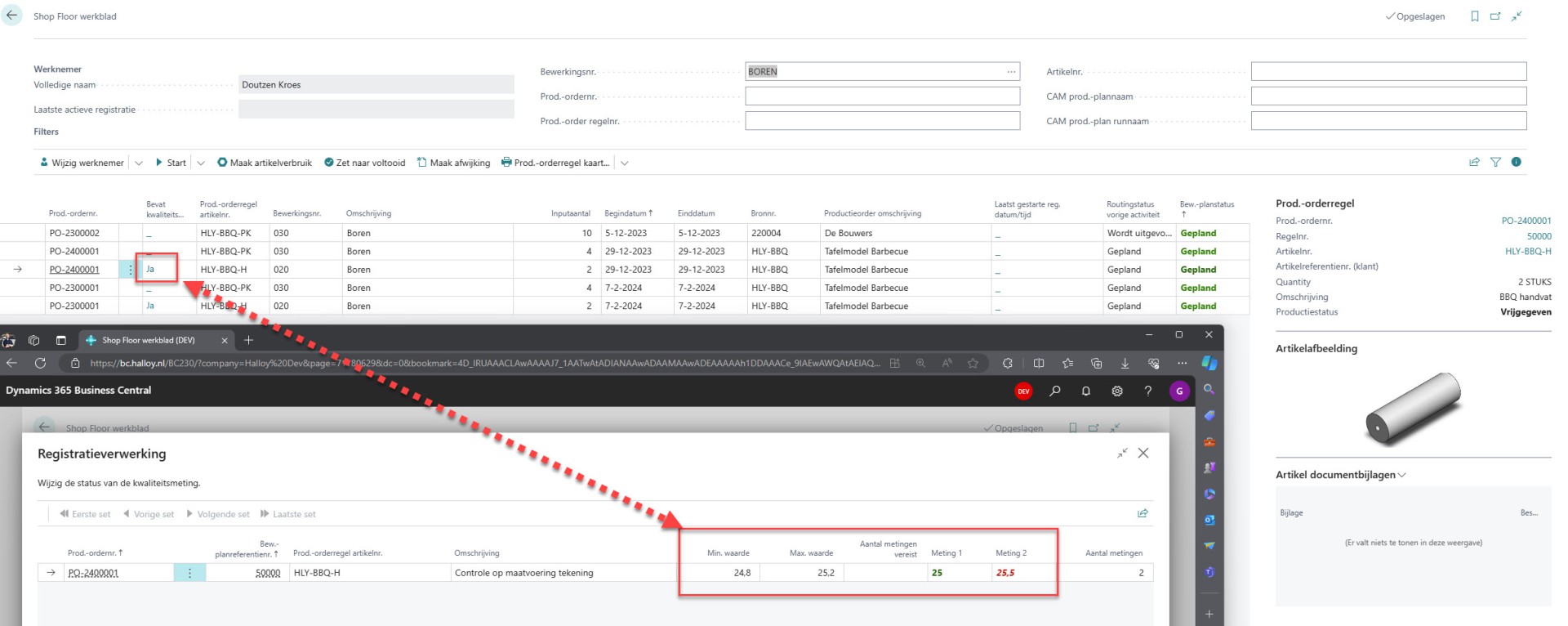Open lookup ellipsis in Bewerkingsnr. field

point(1012,72)
